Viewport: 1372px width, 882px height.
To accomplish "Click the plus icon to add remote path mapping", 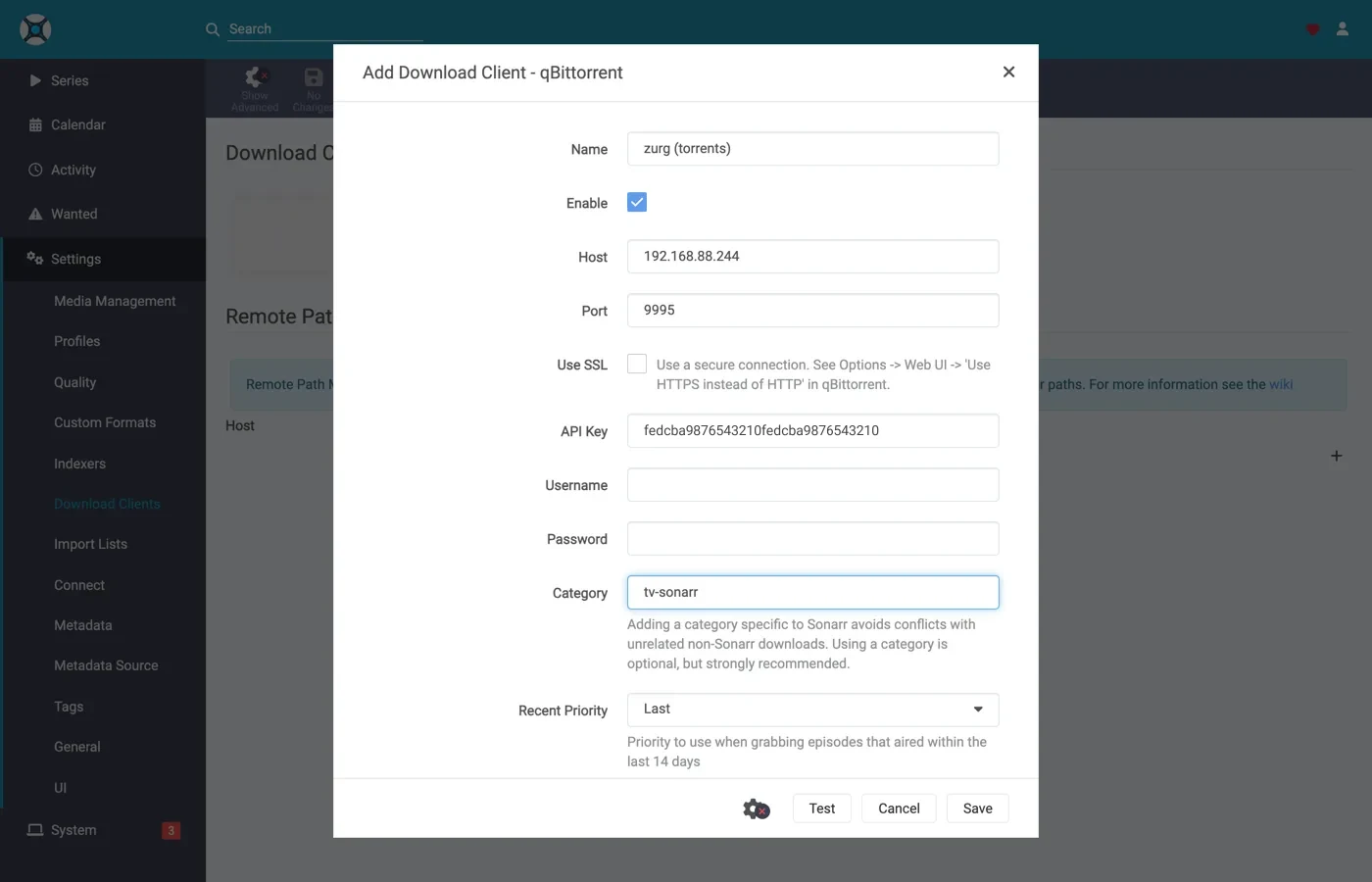I will point(1336,456).
